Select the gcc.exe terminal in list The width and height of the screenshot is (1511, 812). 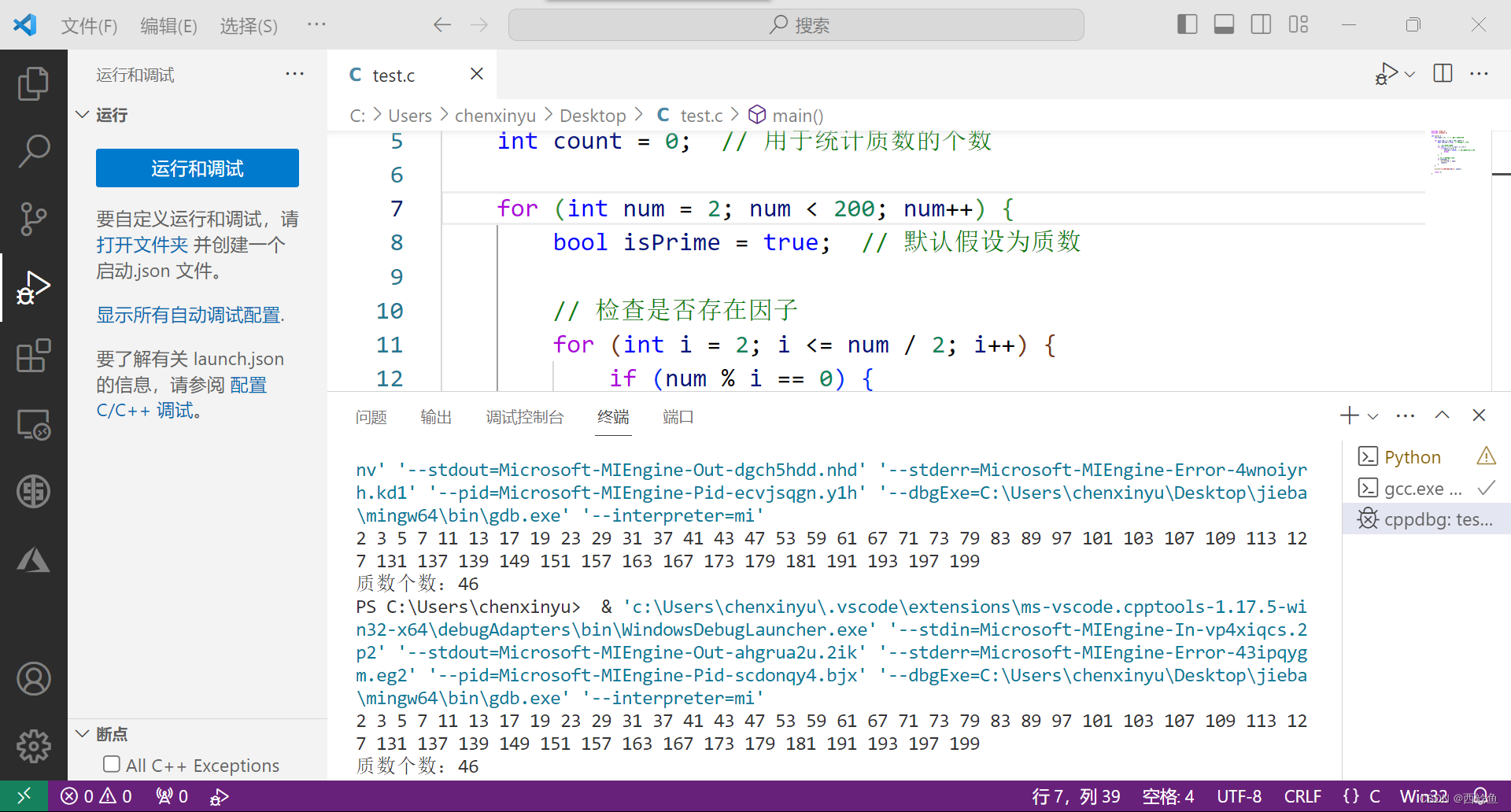coord(1426,489)
